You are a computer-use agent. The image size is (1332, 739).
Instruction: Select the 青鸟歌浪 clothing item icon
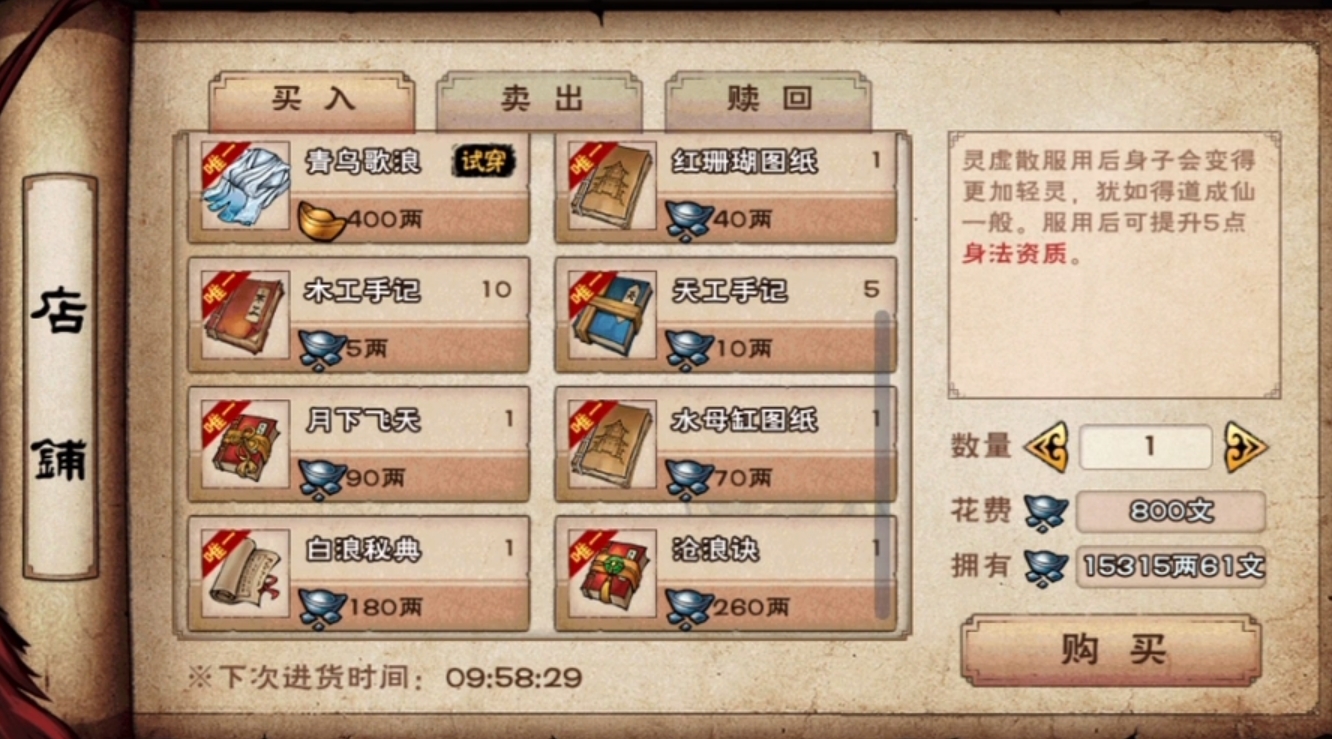coord(246,185)
